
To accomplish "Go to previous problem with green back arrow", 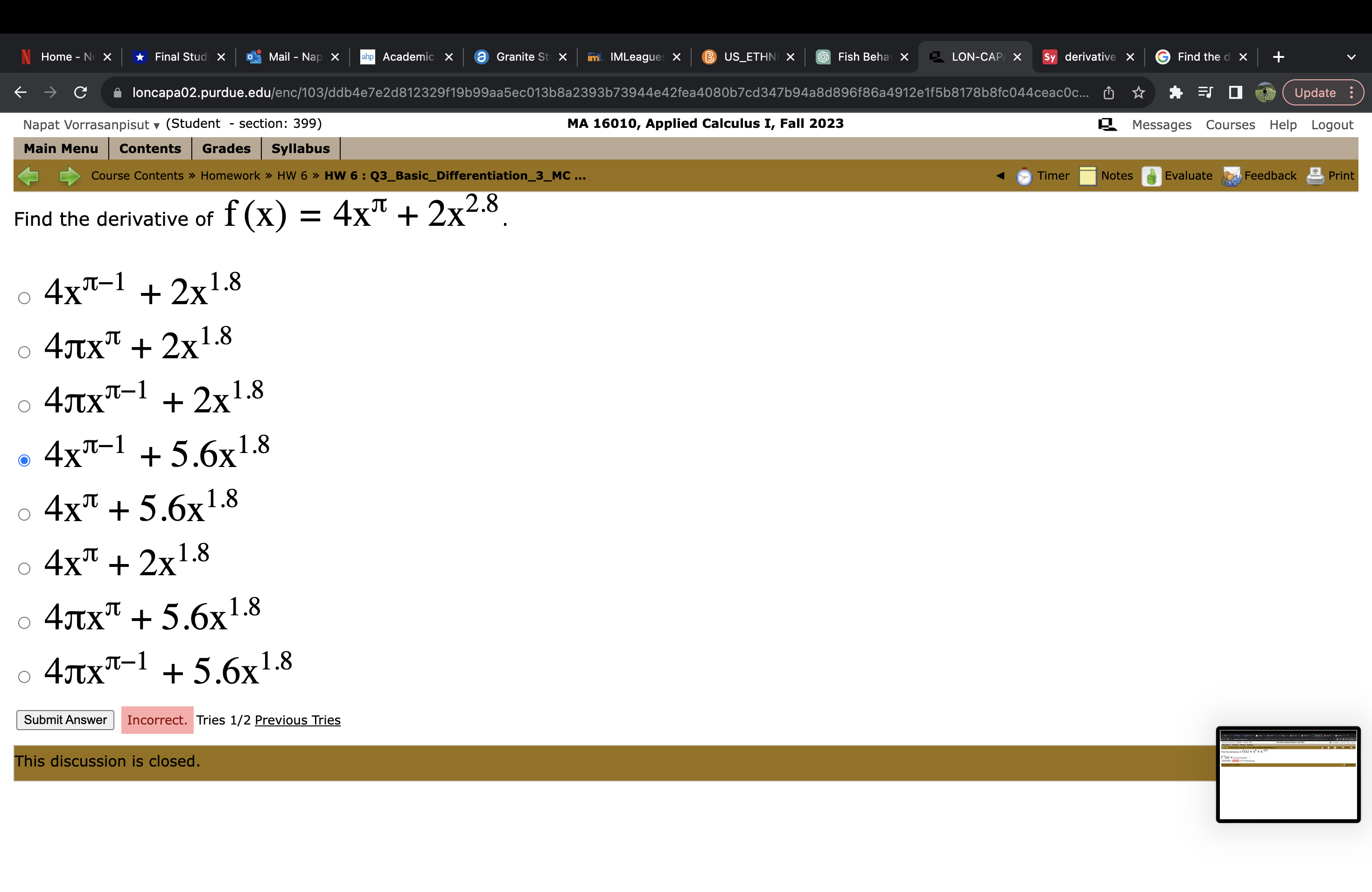I will click(29, 176).
